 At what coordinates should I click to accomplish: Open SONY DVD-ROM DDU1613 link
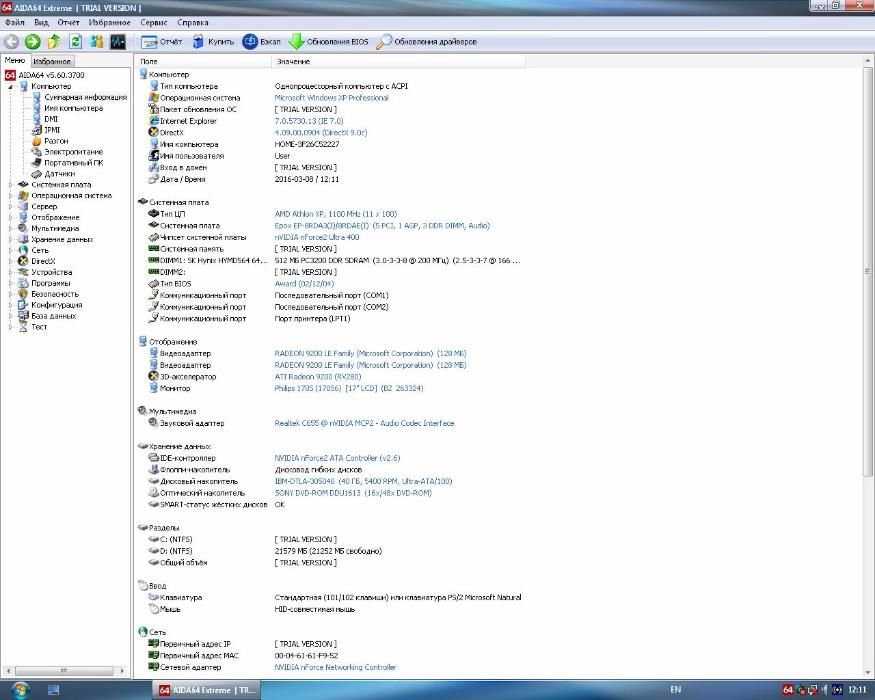[x=353, y=493]
